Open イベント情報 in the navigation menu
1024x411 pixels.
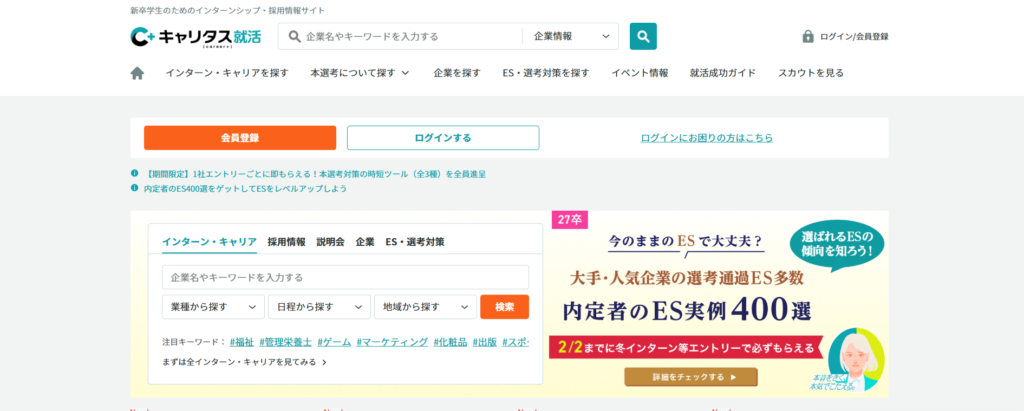639,73
